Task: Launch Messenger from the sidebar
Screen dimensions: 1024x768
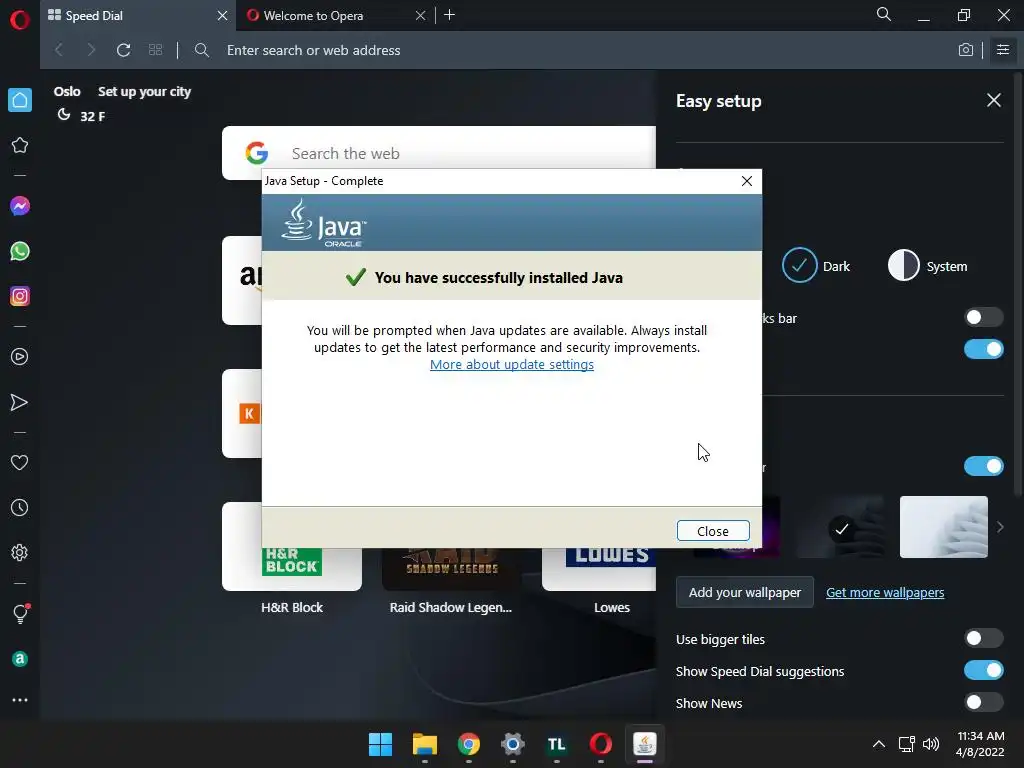Action: [x=20, y=206]
